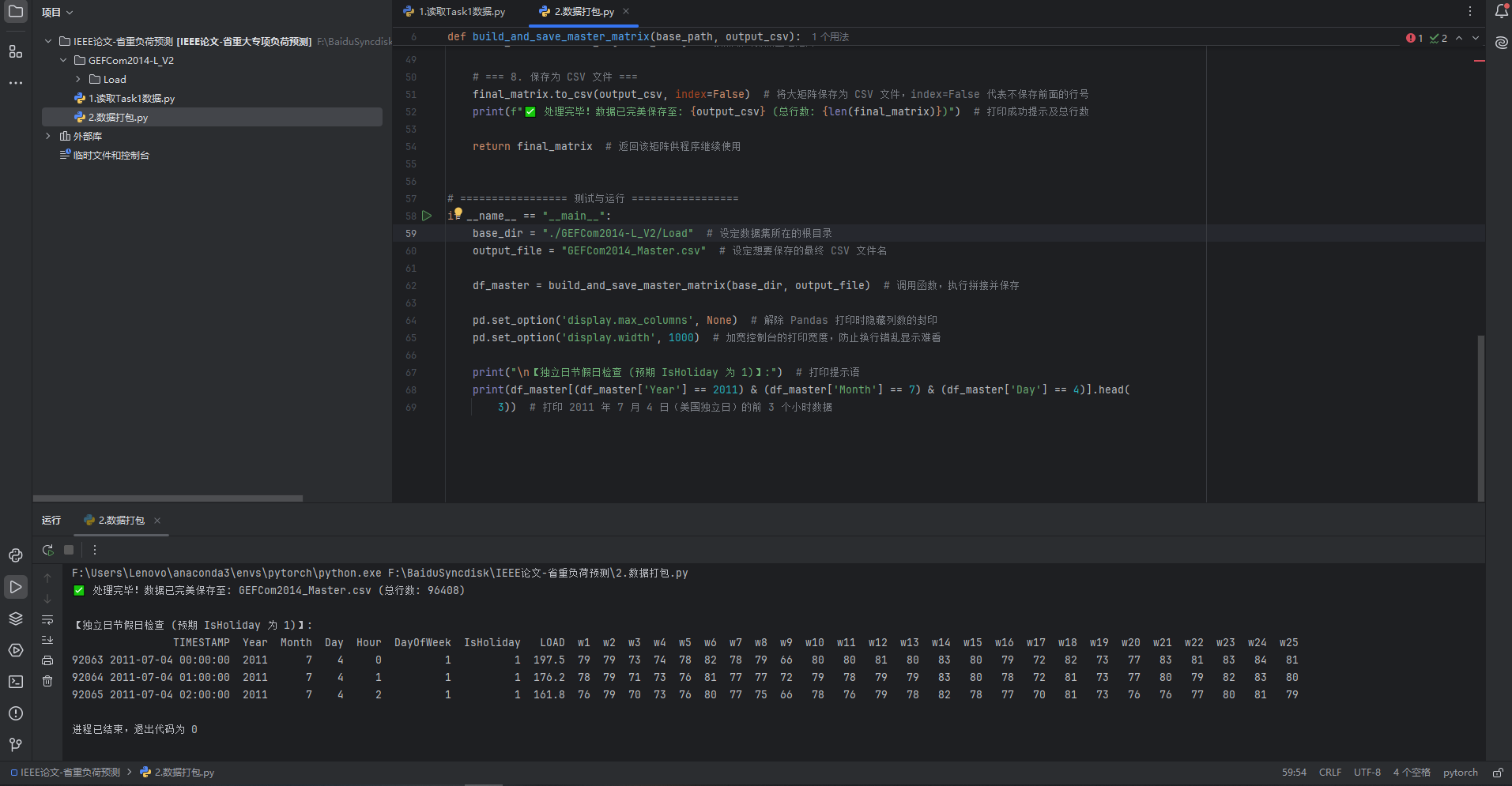Switch the pytorch interpreter
The width and height of the screenshot is (1512, 786).
point(1460,773)
